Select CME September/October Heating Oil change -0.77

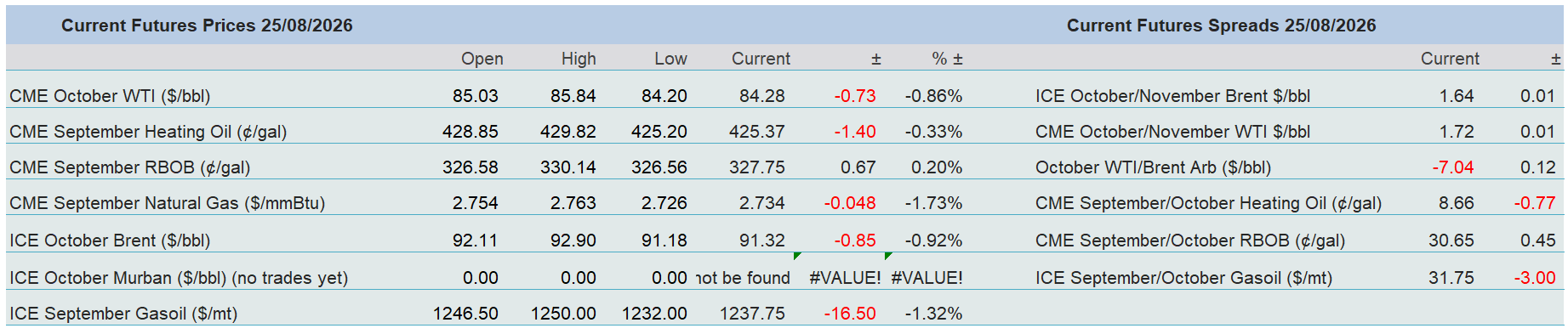click(1534, 203)
